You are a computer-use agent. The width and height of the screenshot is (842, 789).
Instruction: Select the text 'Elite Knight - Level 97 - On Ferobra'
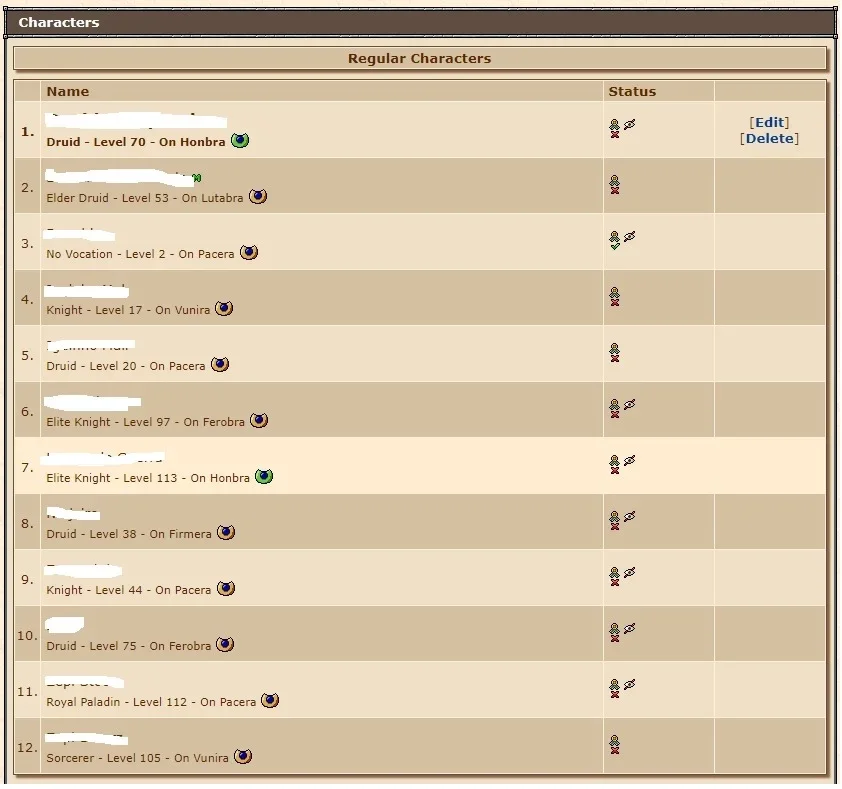(x=146, y=422)
